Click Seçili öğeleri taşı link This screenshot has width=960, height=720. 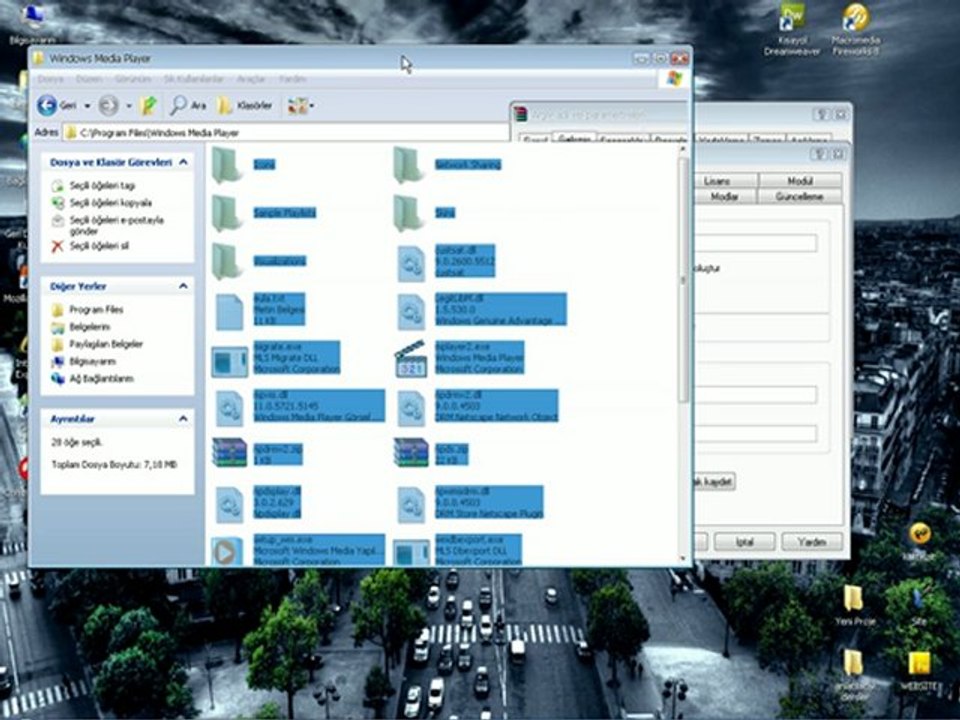pos(102,186)
